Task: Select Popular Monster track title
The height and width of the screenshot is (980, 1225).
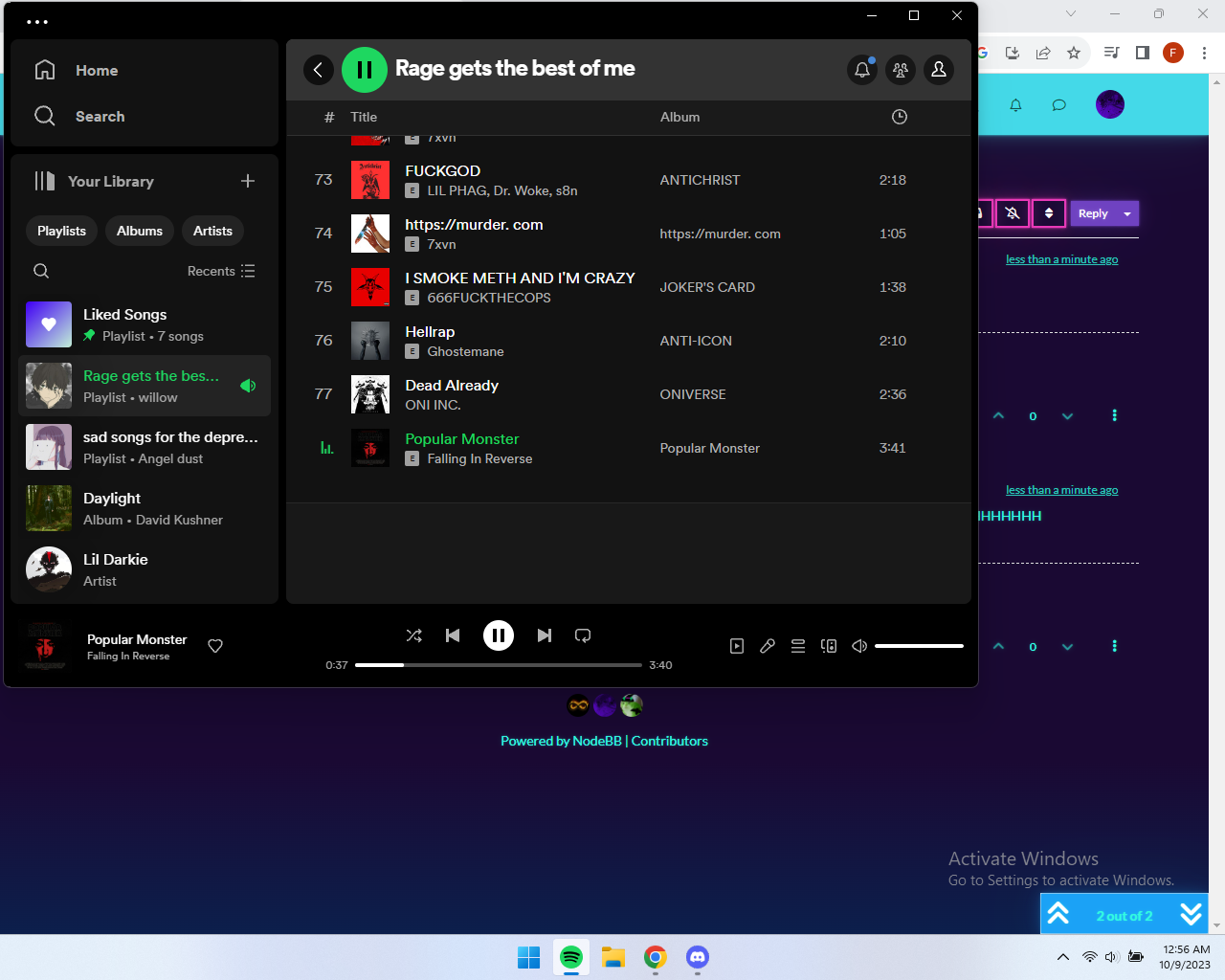Action: point(461,438)
